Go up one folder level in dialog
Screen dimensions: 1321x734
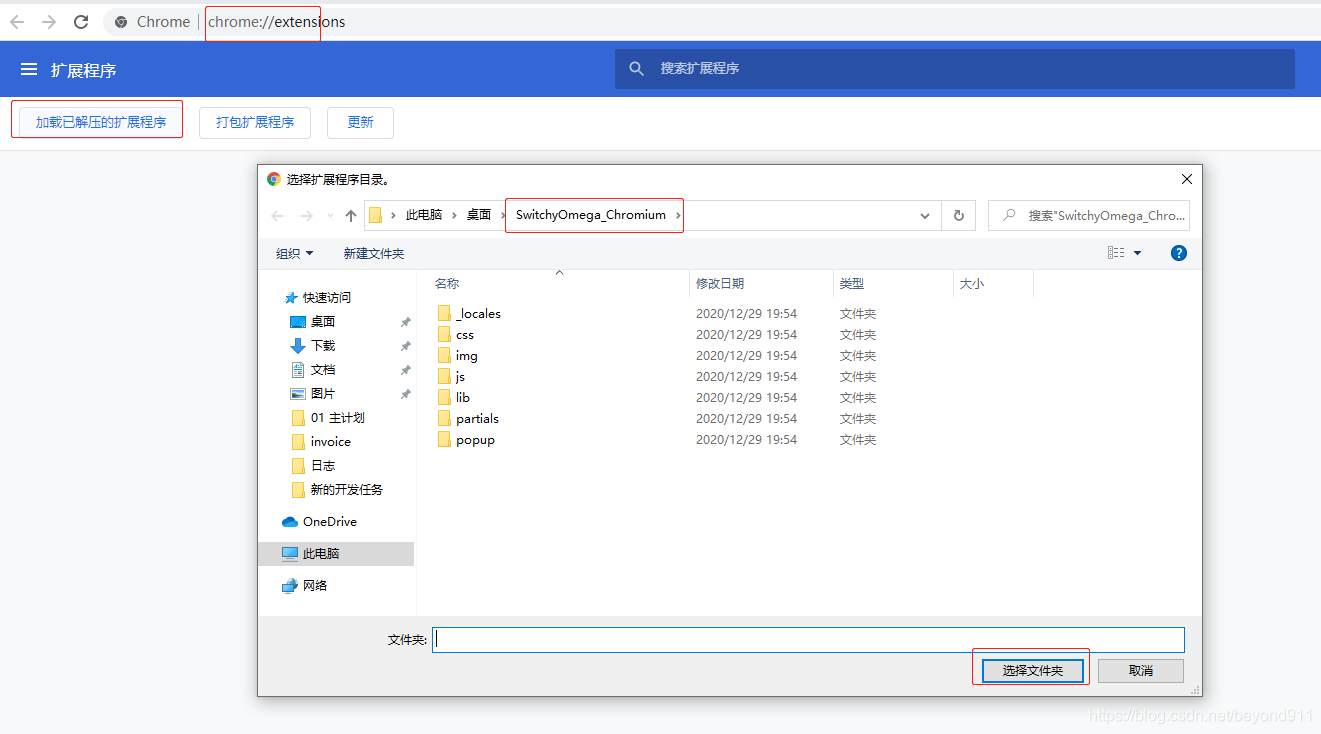tap(351, 216)
